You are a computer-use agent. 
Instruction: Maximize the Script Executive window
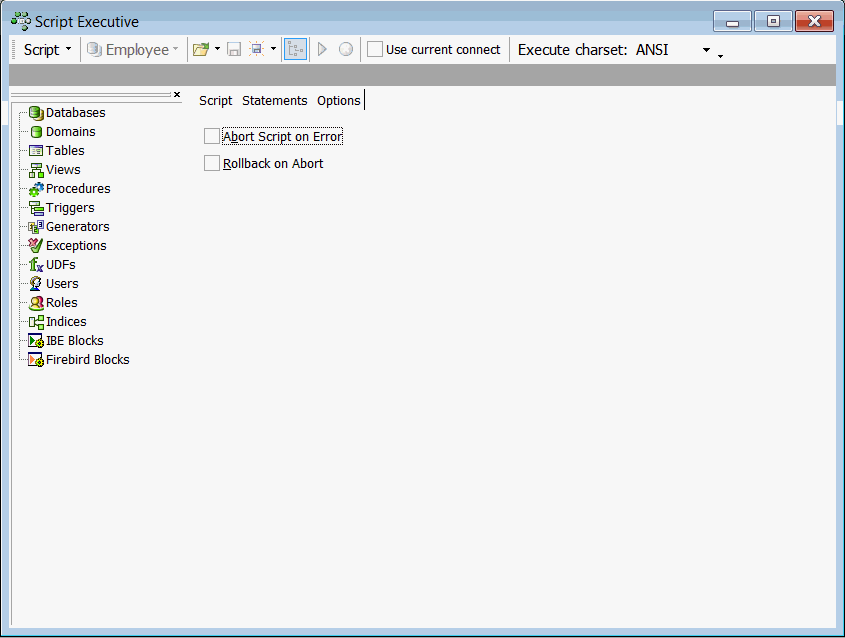tap(773, 22)
